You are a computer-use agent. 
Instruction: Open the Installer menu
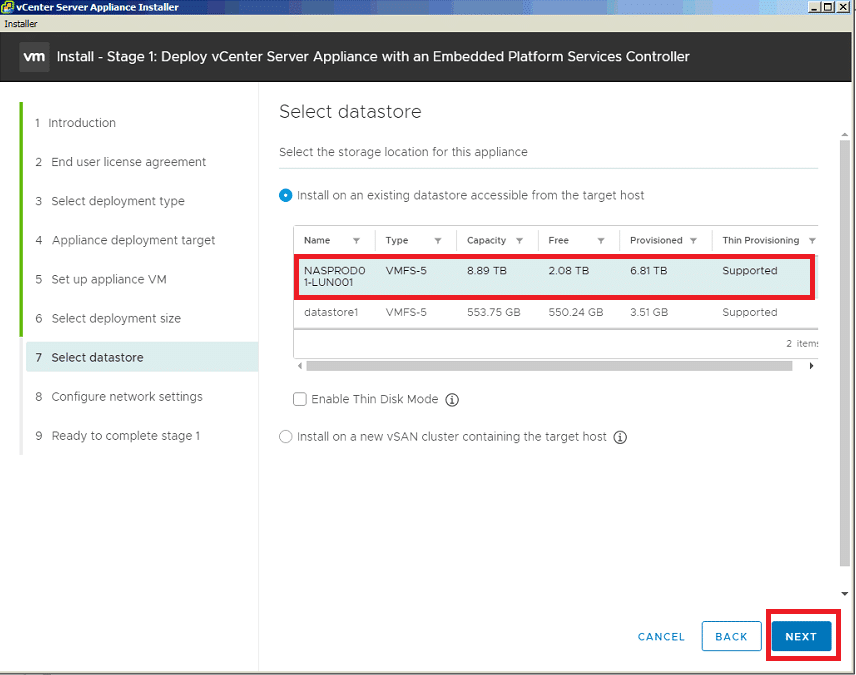click(x=21, y=24)
